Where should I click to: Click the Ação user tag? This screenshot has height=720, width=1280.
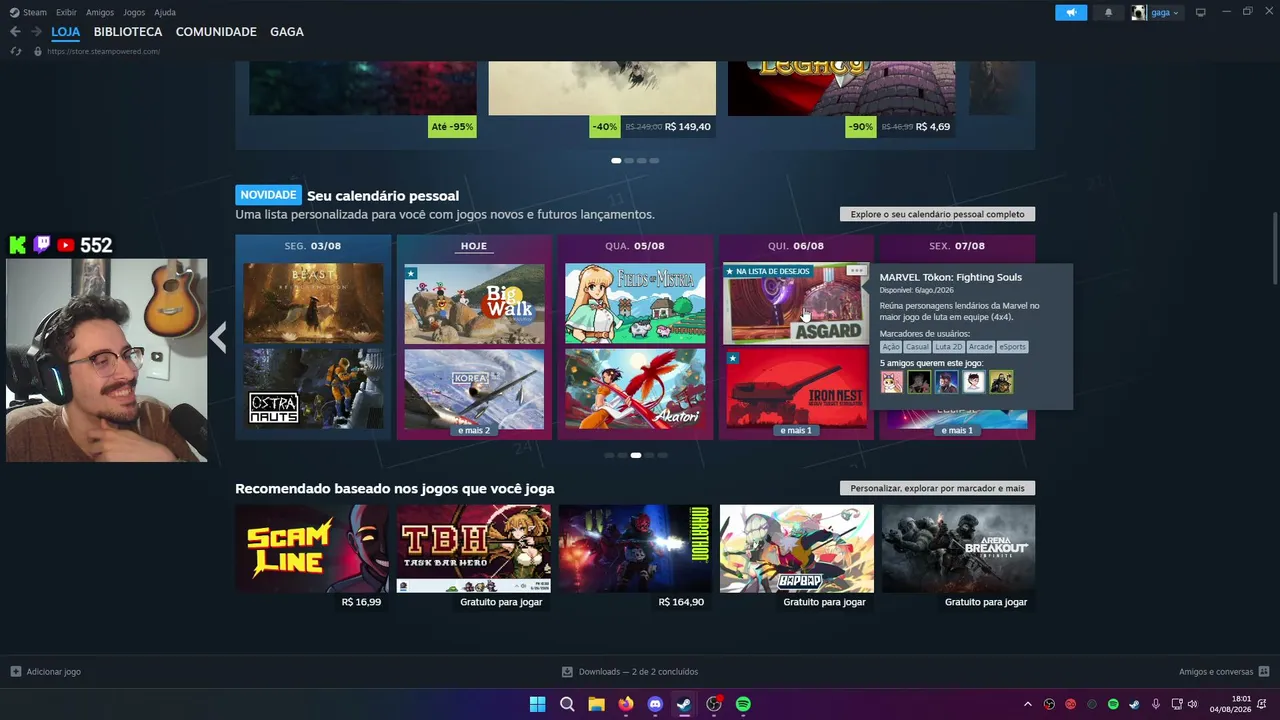tap(891, 347)
